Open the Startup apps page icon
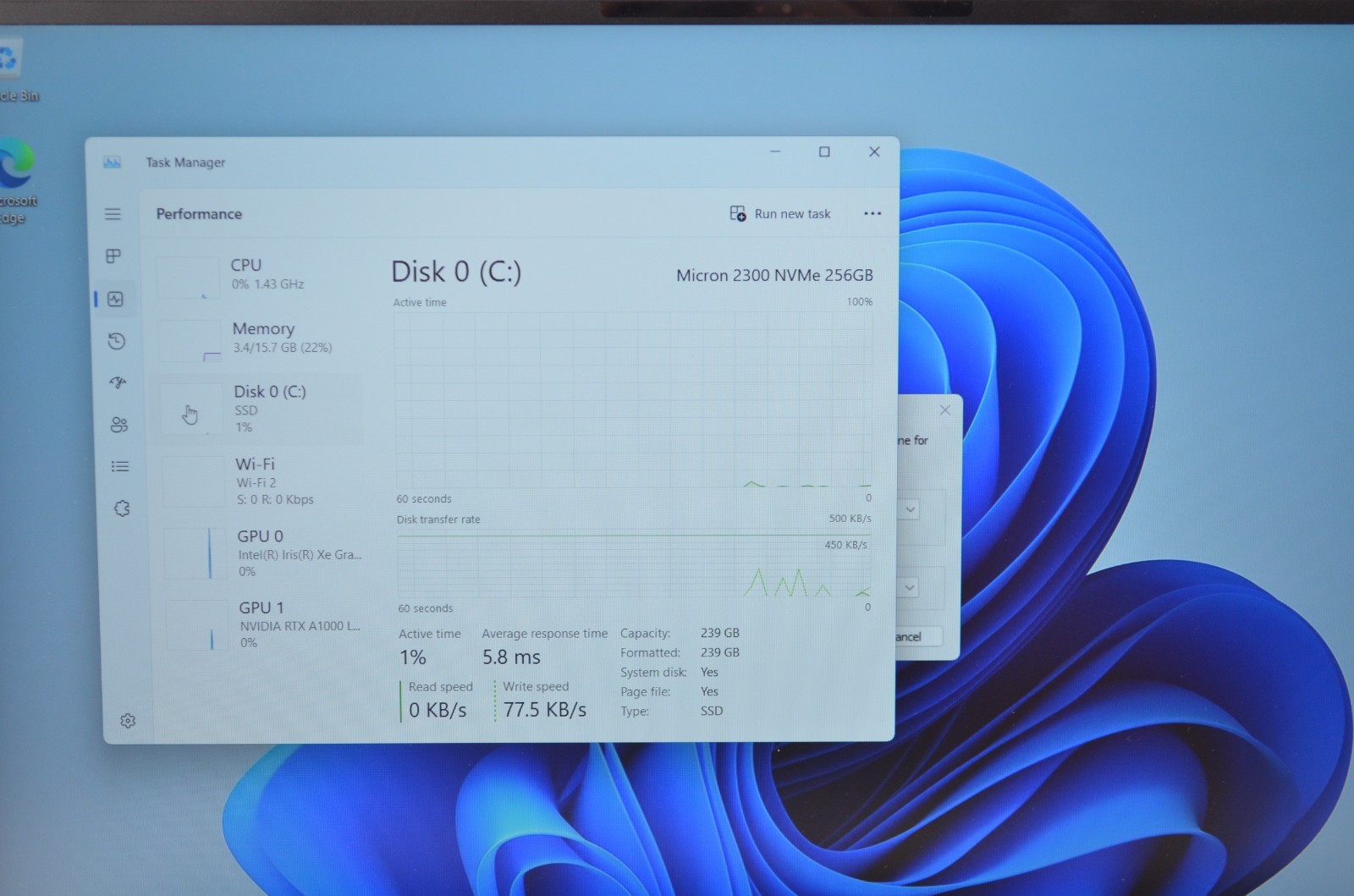The height and width of the screenshot is (896, 1354). [118, 382]
